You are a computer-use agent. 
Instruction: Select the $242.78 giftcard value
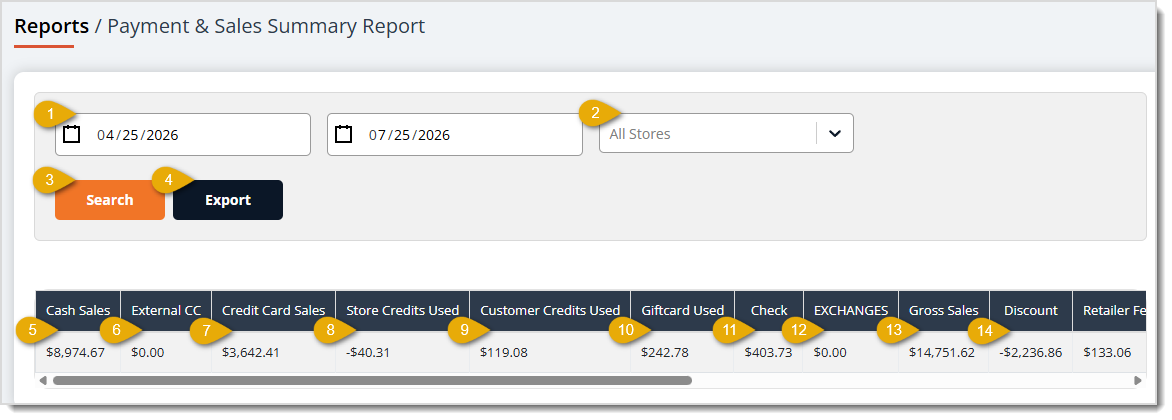(x=665, y=352)
